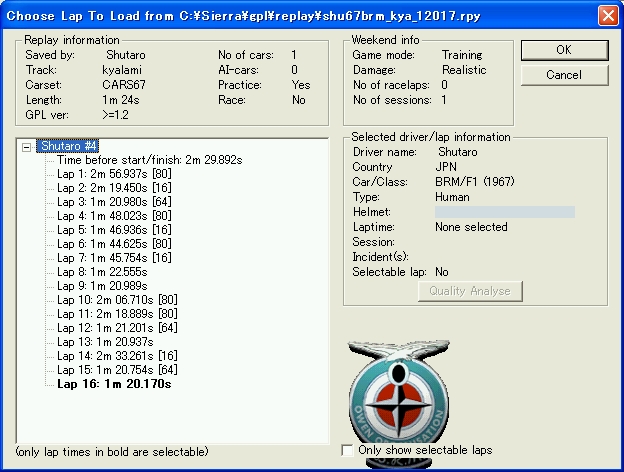
Task: Collapse the Shutaro #4 tree node
Action: [x=26, y=147]
